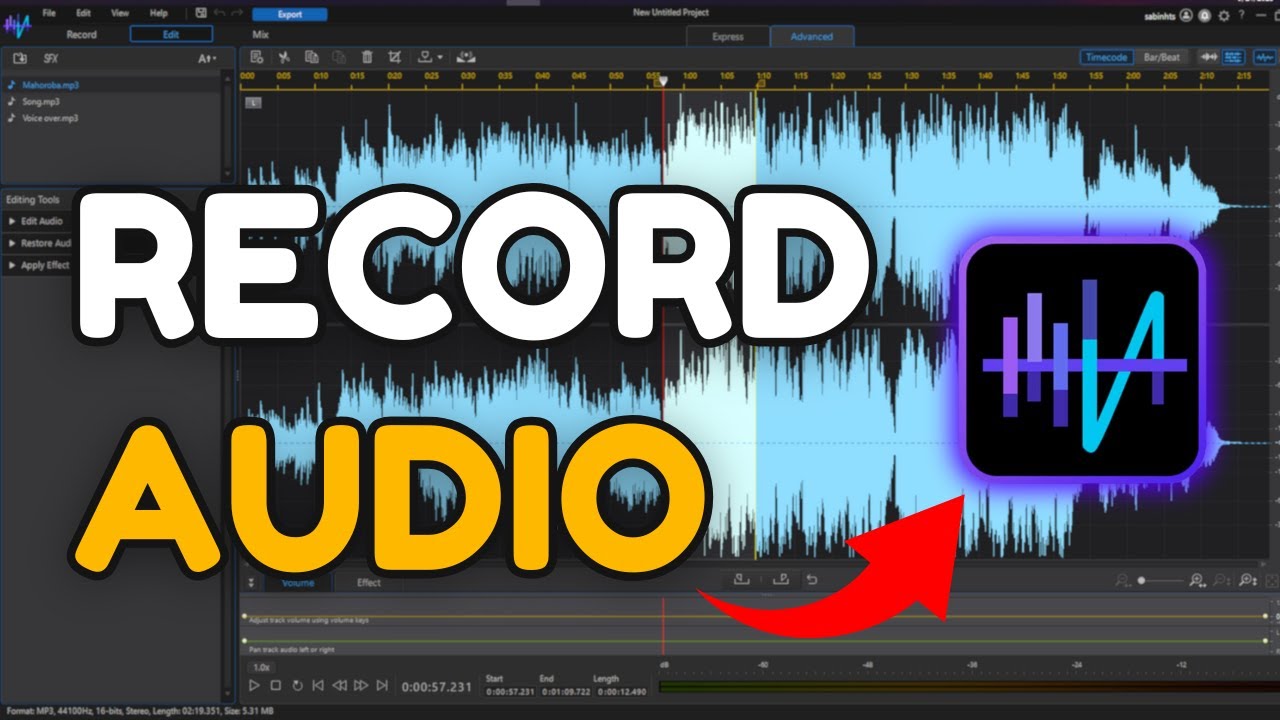Open the SFX sound effects library
The width and height of the screenshot is (1280, 720).
point(51,59)
